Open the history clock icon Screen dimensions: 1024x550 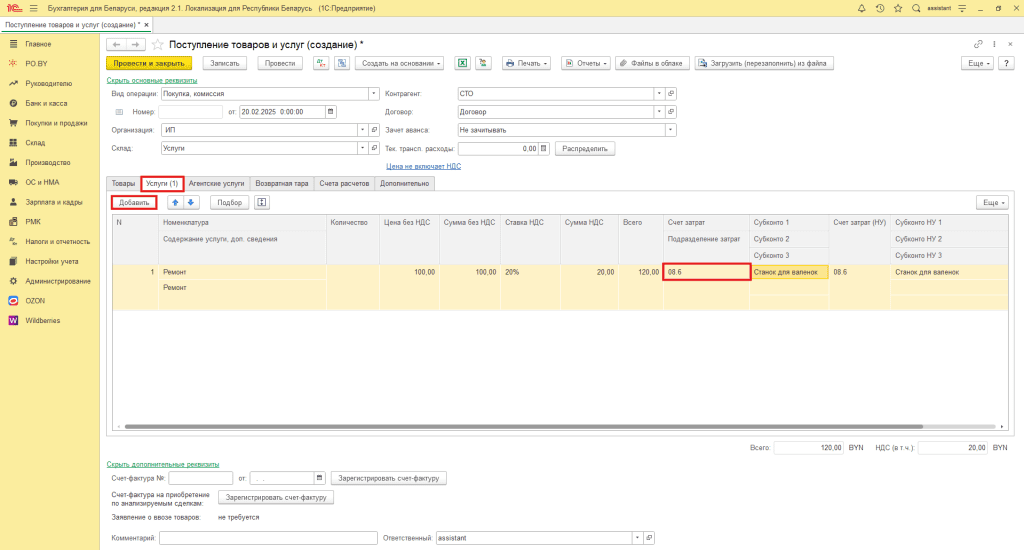click(x=880, y=8)
